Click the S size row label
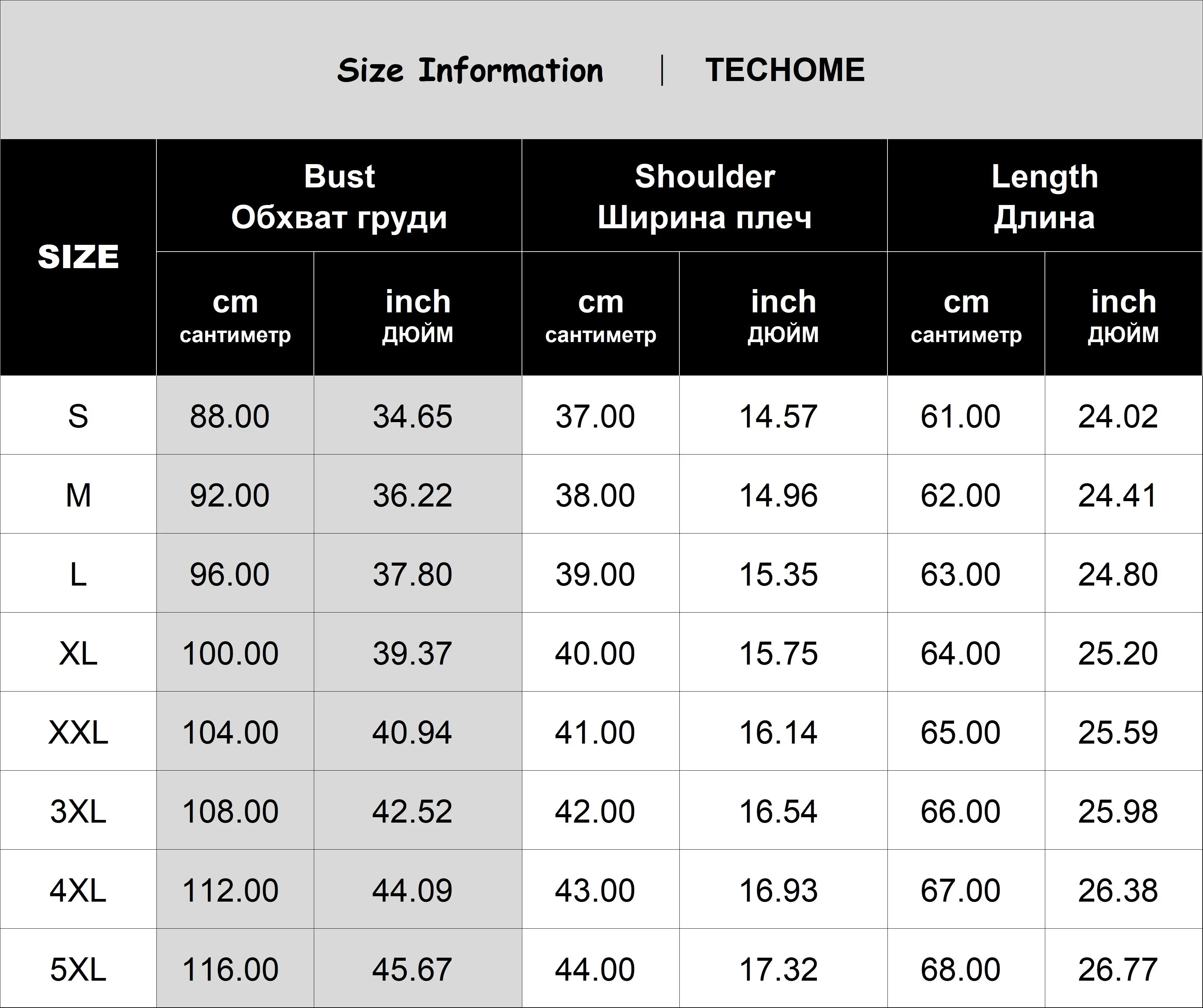Screen dimensions: 1203x1008 (x=78, y=416)
